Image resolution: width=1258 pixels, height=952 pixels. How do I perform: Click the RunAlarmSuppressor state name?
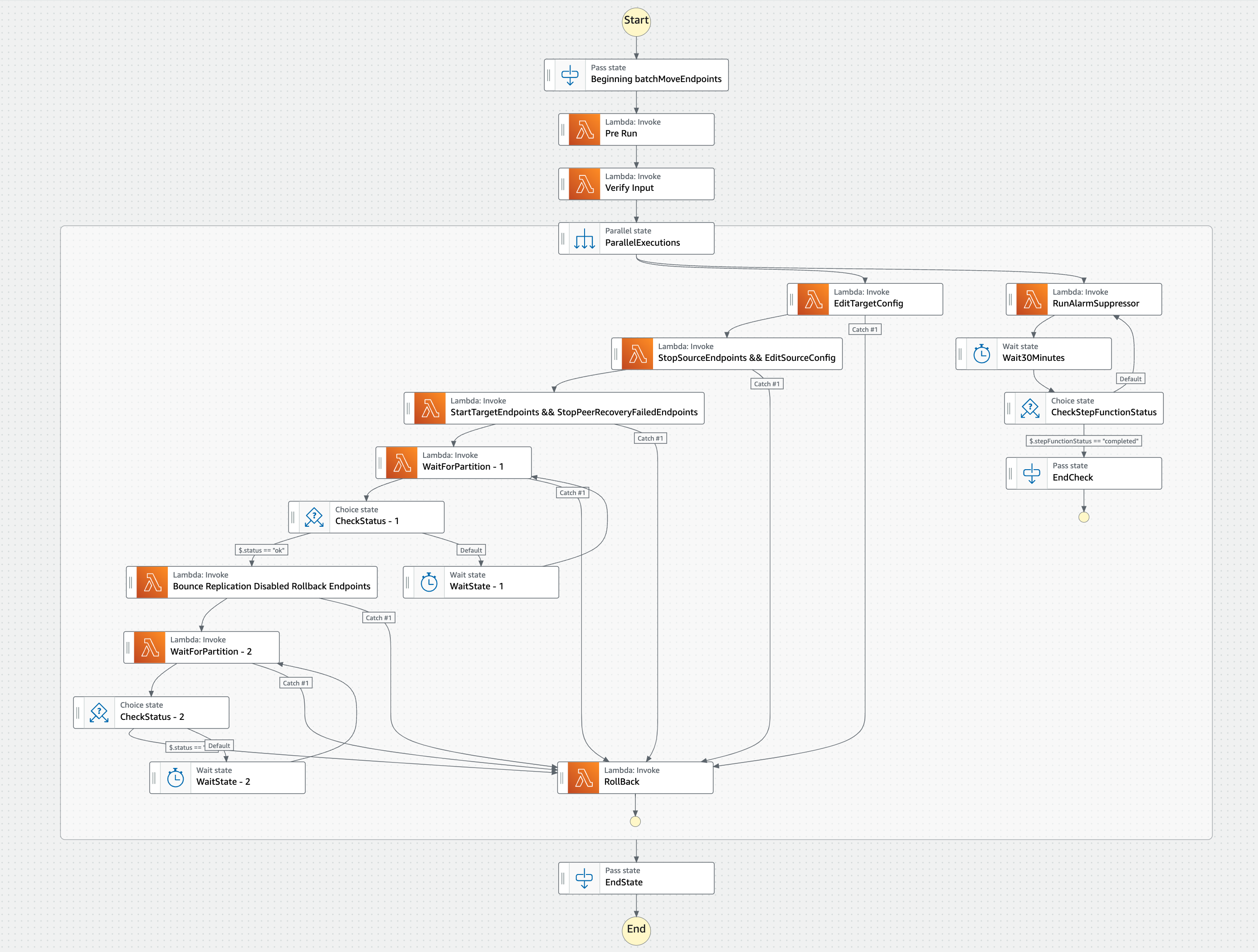1095,303
